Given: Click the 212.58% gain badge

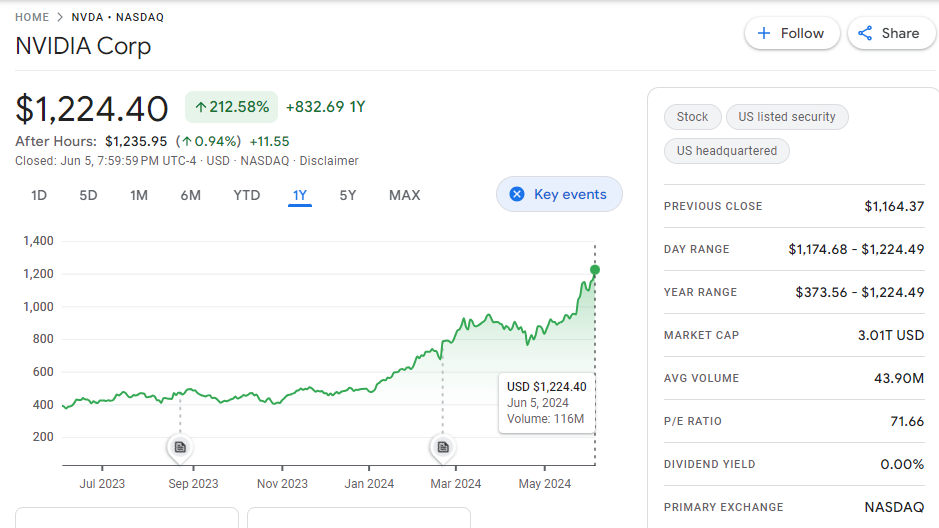Looking at the screenshot, I should (x=231, y=107).
